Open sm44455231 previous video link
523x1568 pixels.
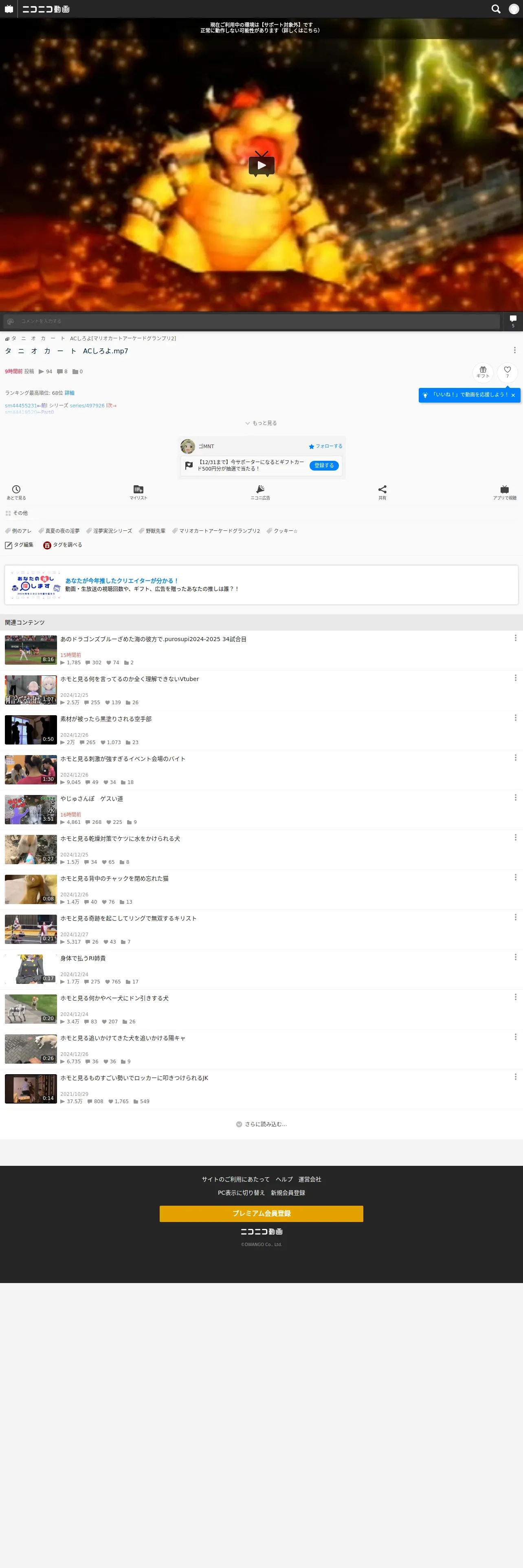coord(21,405)
